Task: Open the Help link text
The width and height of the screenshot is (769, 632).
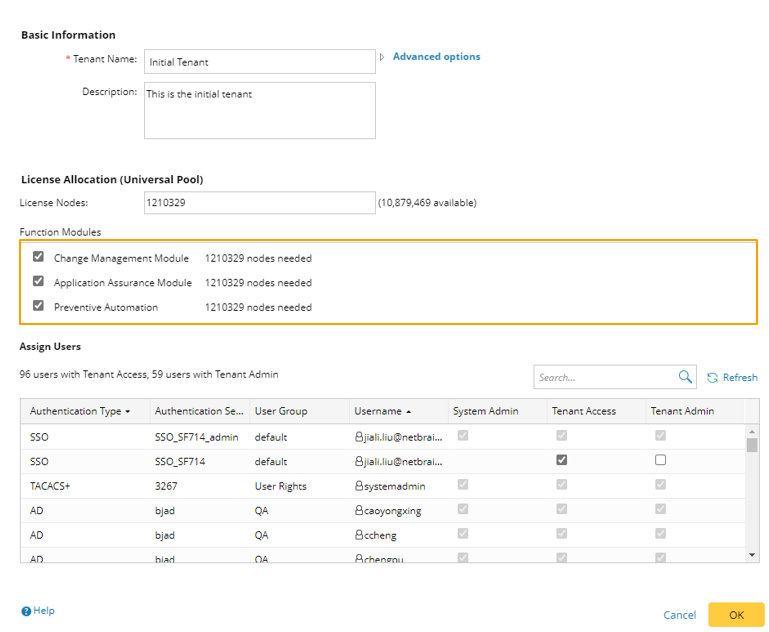Action: [44, 611]
